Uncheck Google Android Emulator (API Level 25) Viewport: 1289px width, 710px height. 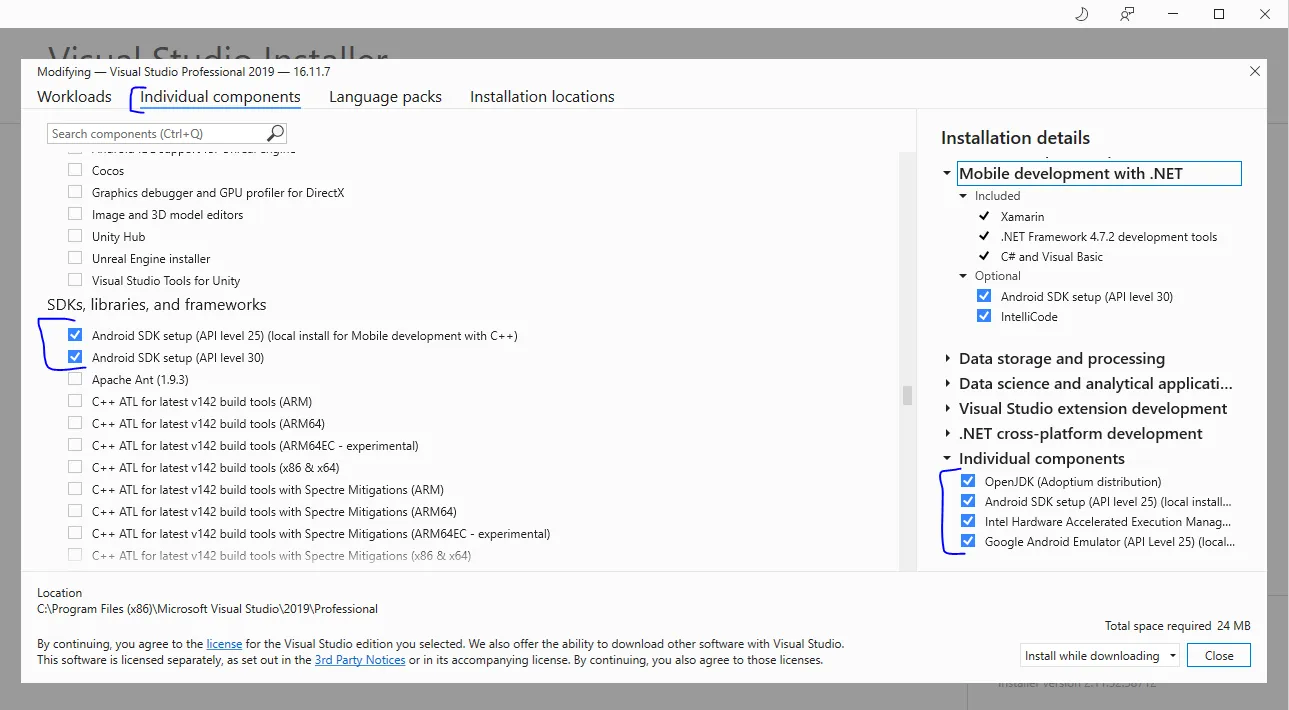point(968,542)
